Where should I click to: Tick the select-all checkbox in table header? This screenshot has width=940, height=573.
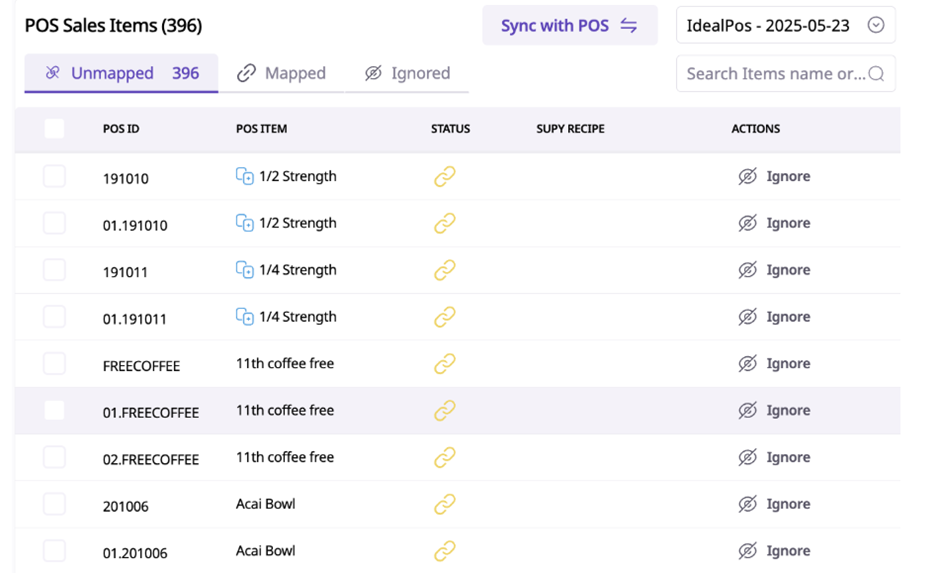pos(54,129)
